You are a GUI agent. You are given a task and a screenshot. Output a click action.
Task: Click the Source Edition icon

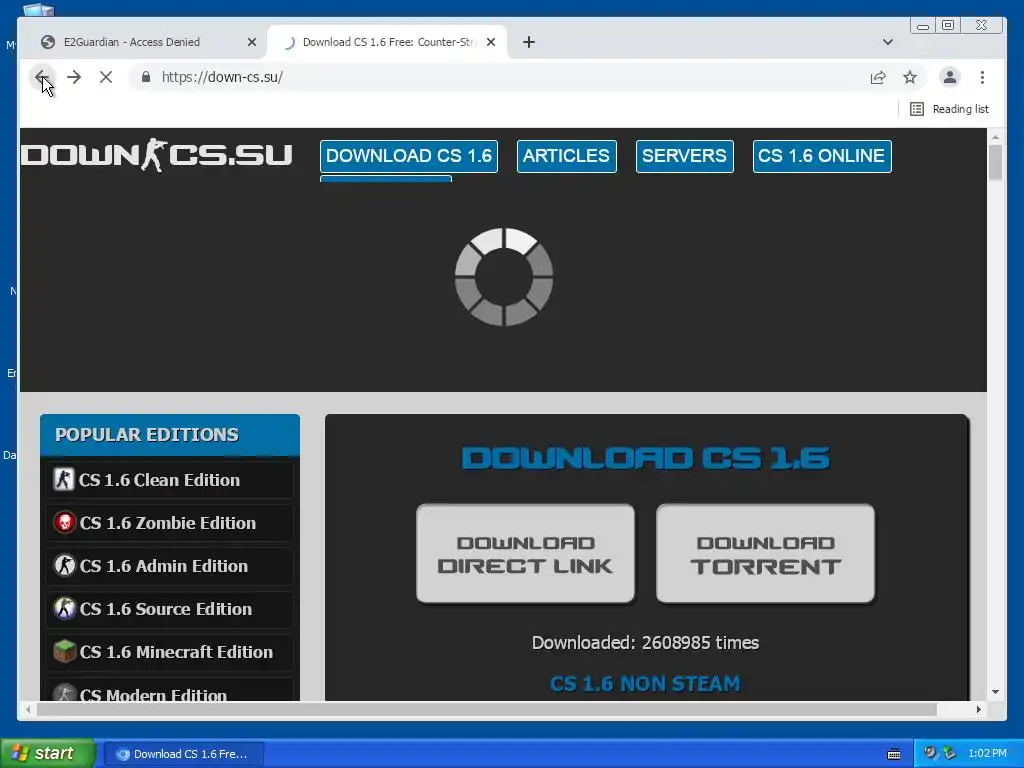(64, 609)
